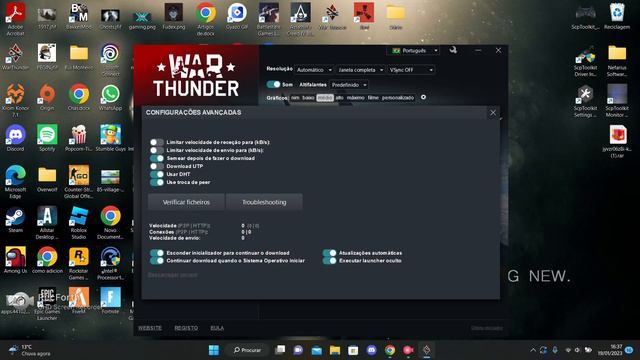Viewport: 640px width, 360px height.
Task: Open the Windows Start menu
Action: click(x=214, y=350)
